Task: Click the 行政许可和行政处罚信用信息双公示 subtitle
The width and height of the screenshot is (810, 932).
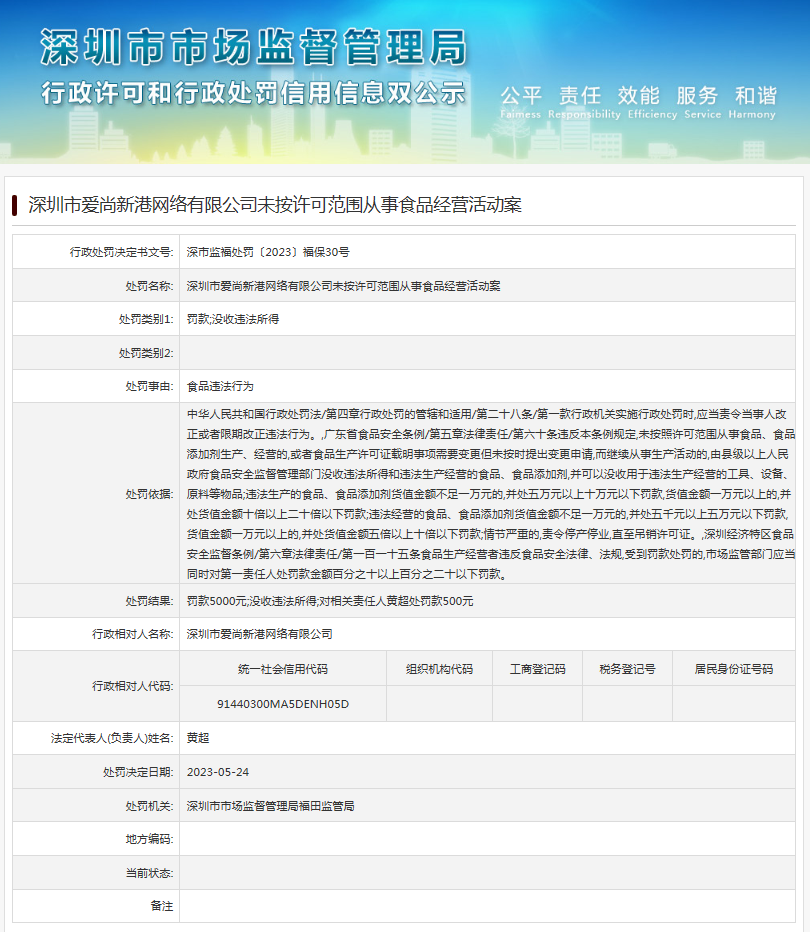Action: pos(253,94)
